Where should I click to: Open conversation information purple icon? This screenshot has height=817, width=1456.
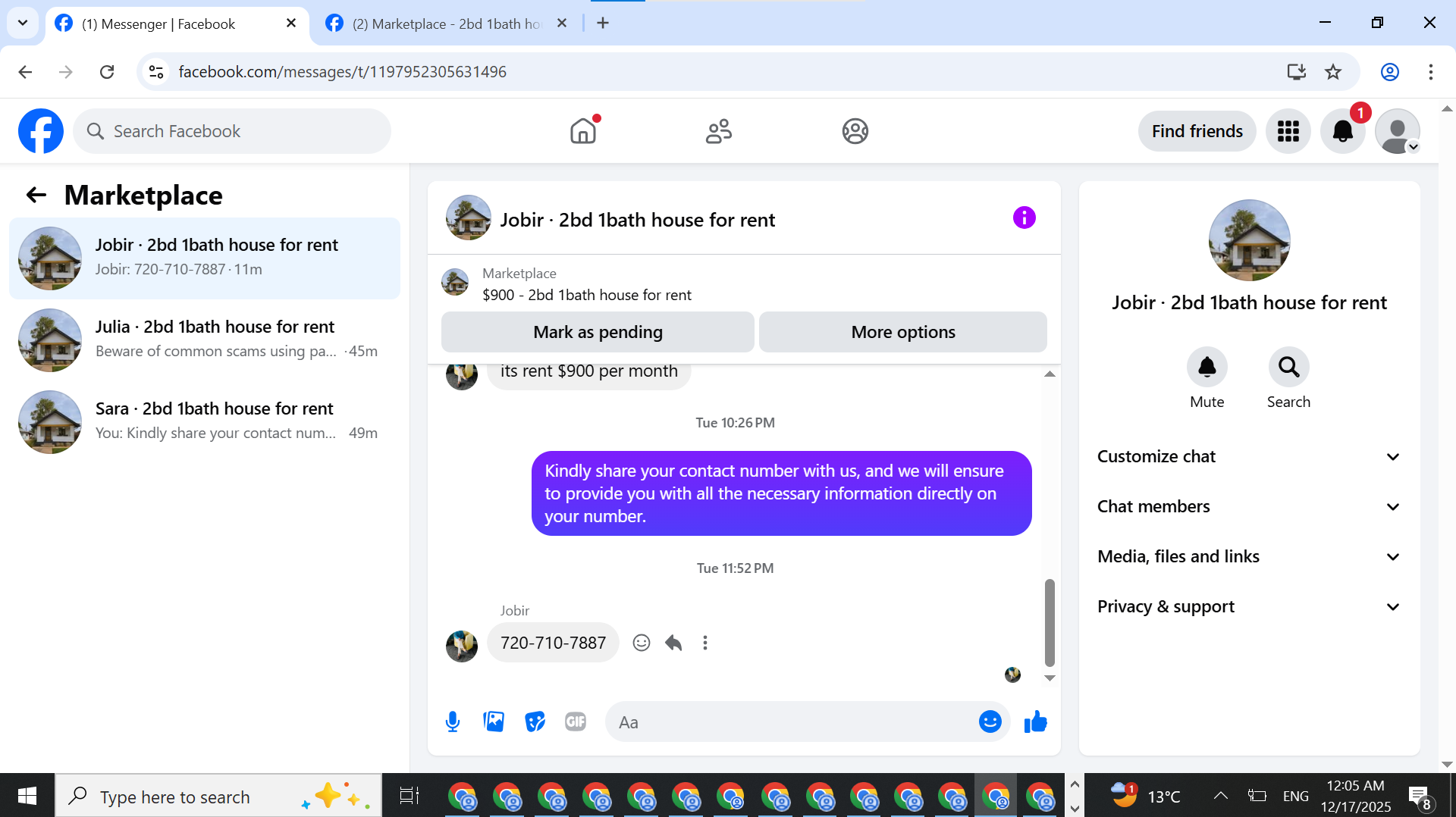[x=1024, y=218]
